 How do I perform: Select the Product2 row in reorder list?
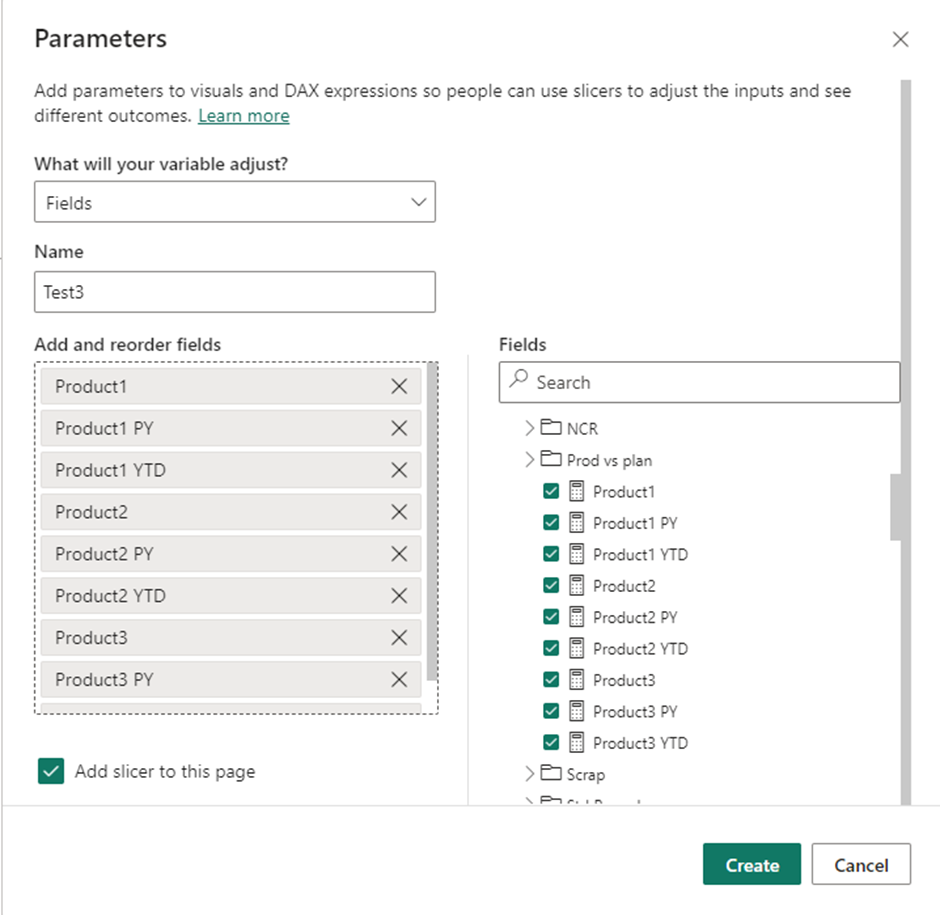pyautogui.click(x=231, y=512)
